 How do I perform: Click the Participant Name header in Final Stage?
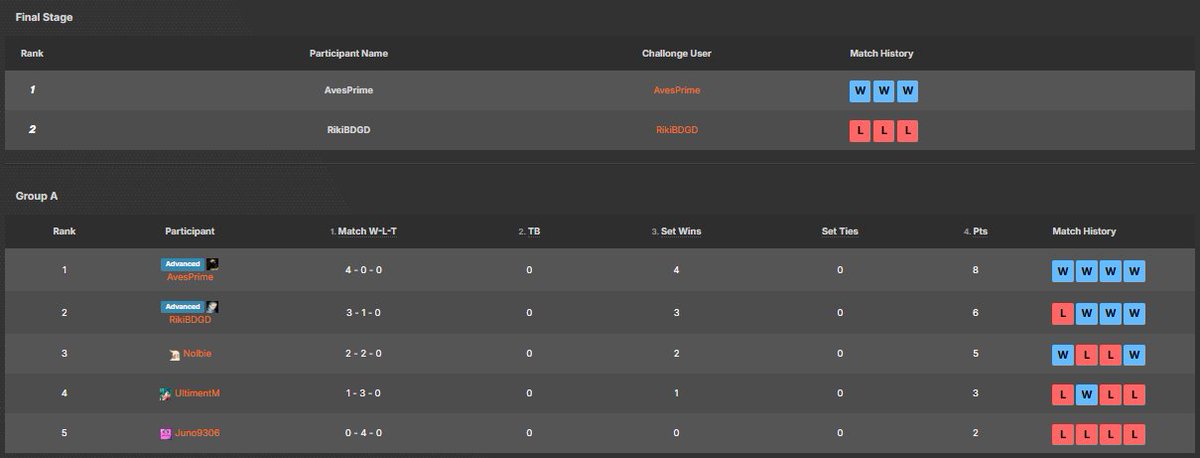349,53
